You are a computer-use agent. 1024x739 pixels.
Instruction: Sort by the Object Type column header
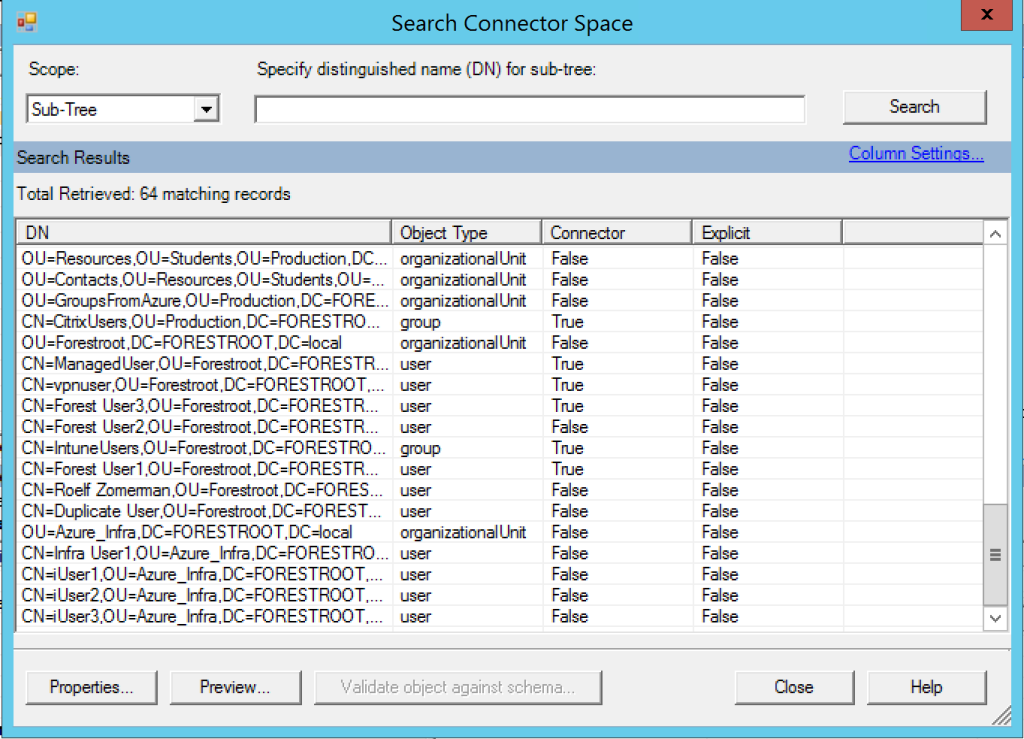tap(466, 232)
